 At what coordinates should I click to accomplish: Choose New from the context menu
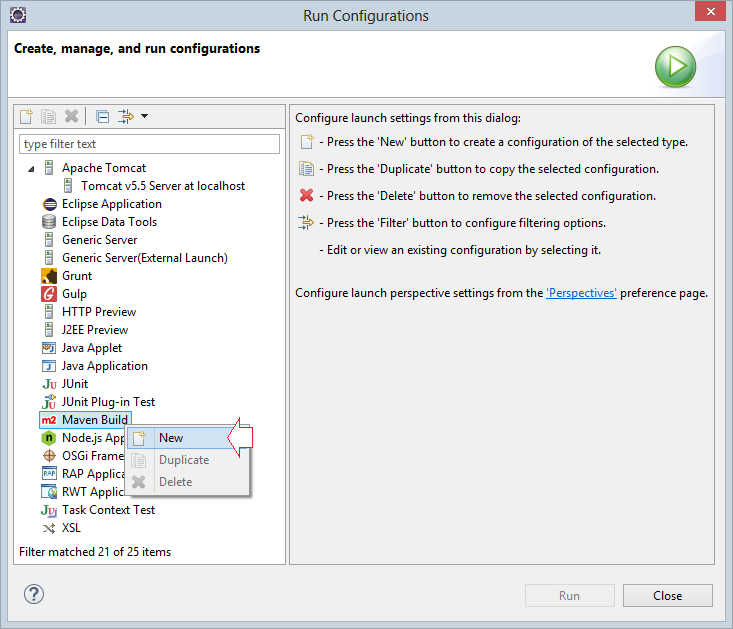(187, 438)
